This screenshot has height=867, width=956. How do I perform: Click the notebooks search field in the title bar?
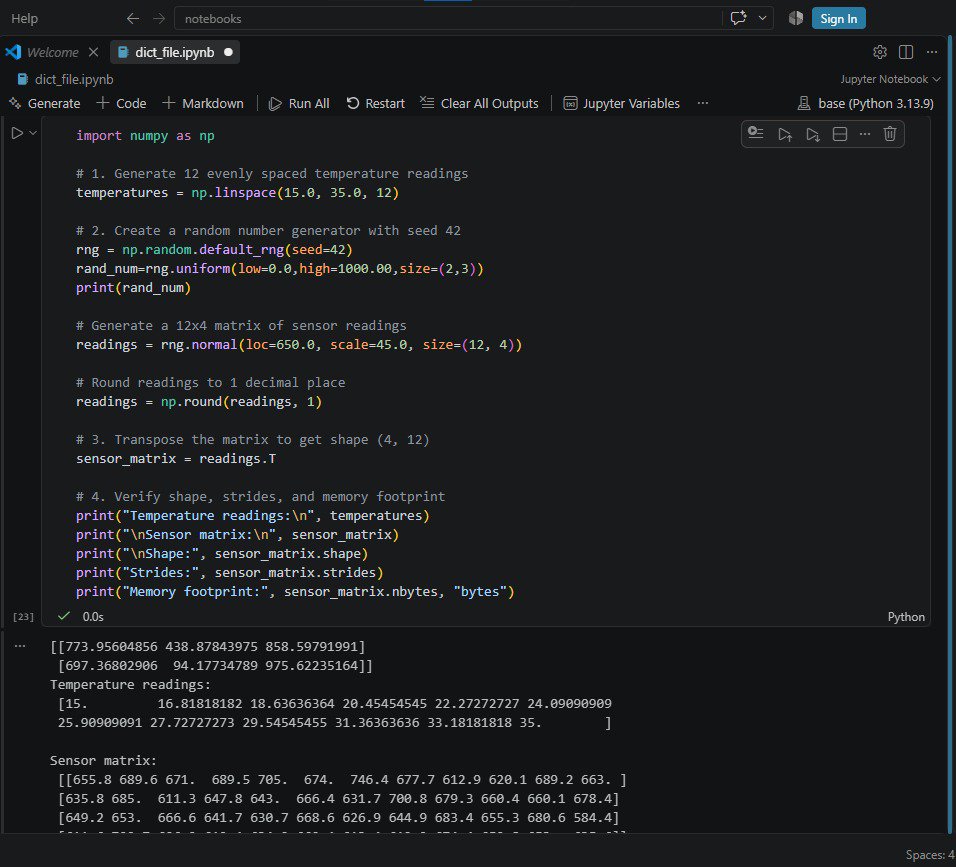[x=448, y=19]
